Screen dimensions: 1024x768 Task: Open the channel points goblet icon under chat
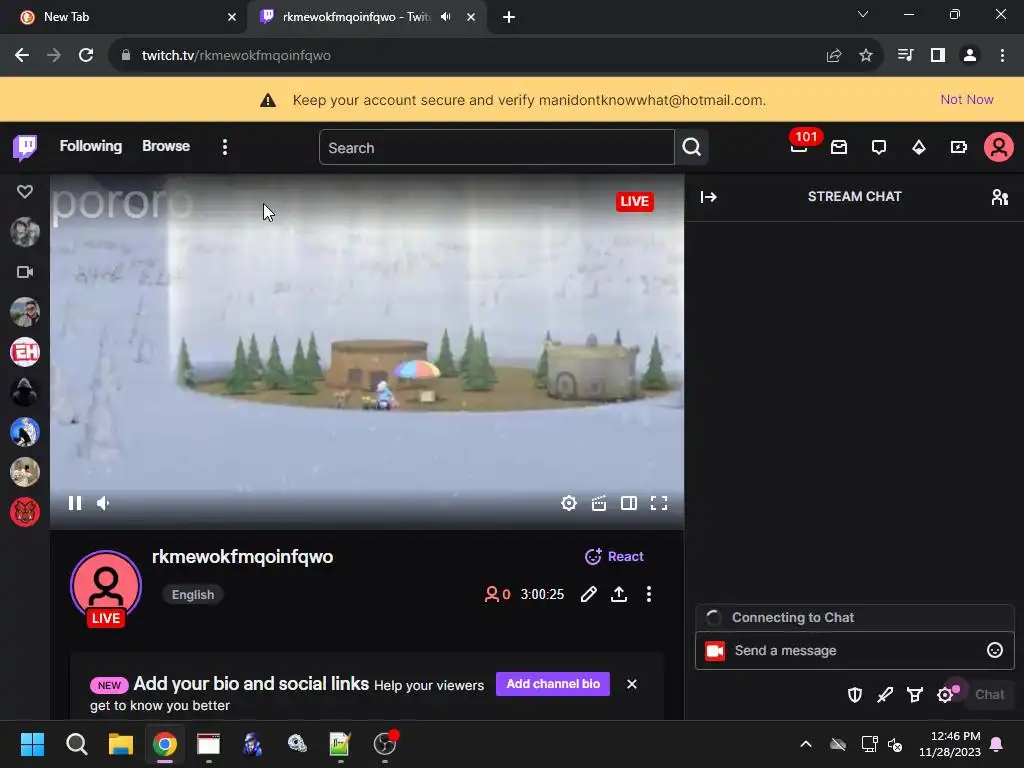click(x=915, y=695)
